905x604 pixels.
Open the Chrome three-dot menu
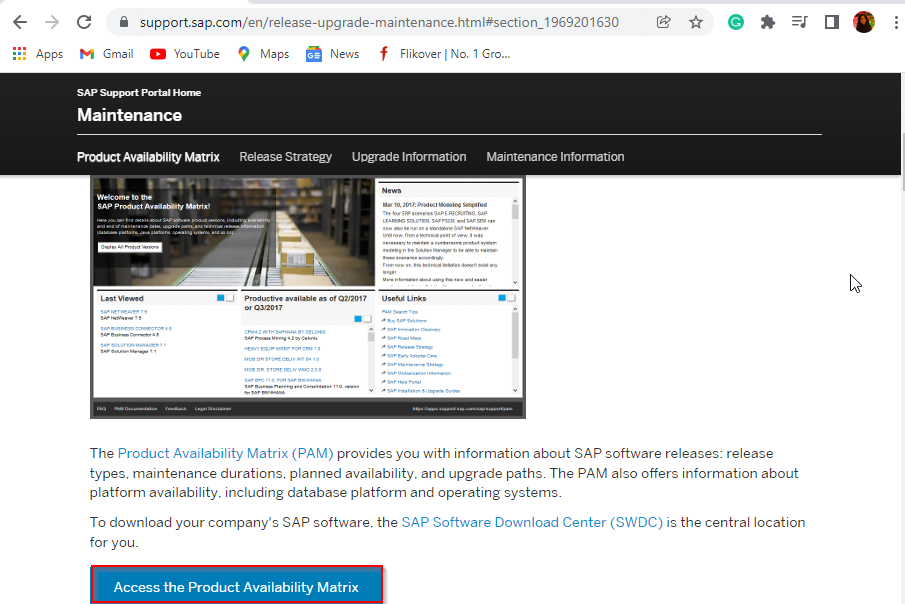pos(896,23)
